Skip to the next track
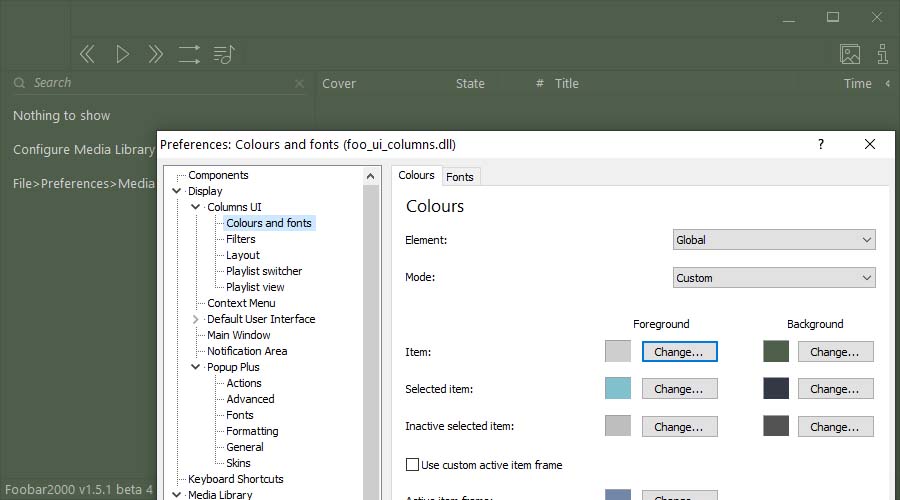This screenshot has height=500, width=900. pyautogui.click(x=155, y=54)
